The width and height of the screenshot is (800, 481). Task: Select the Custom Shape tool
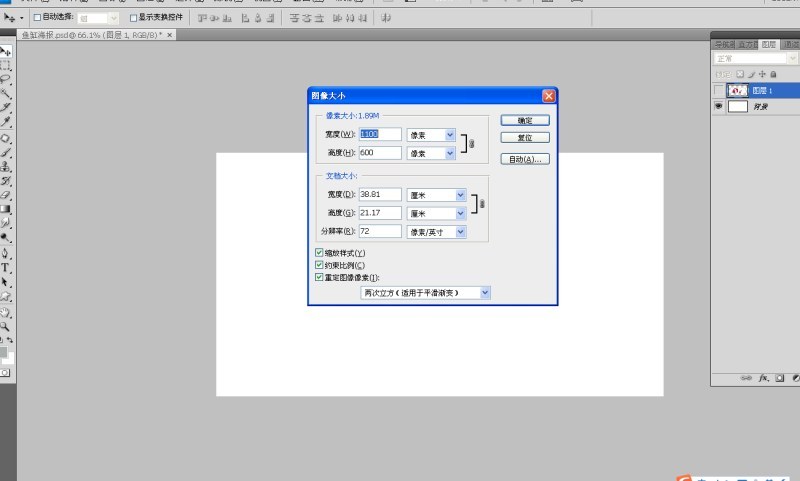6,296
